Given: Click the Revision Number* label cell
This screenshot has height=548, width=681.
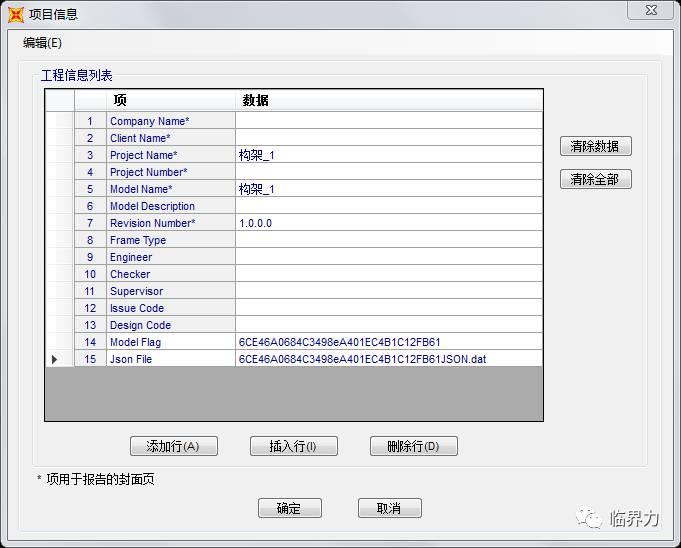Looking at the screenshot, I should 171,223.
